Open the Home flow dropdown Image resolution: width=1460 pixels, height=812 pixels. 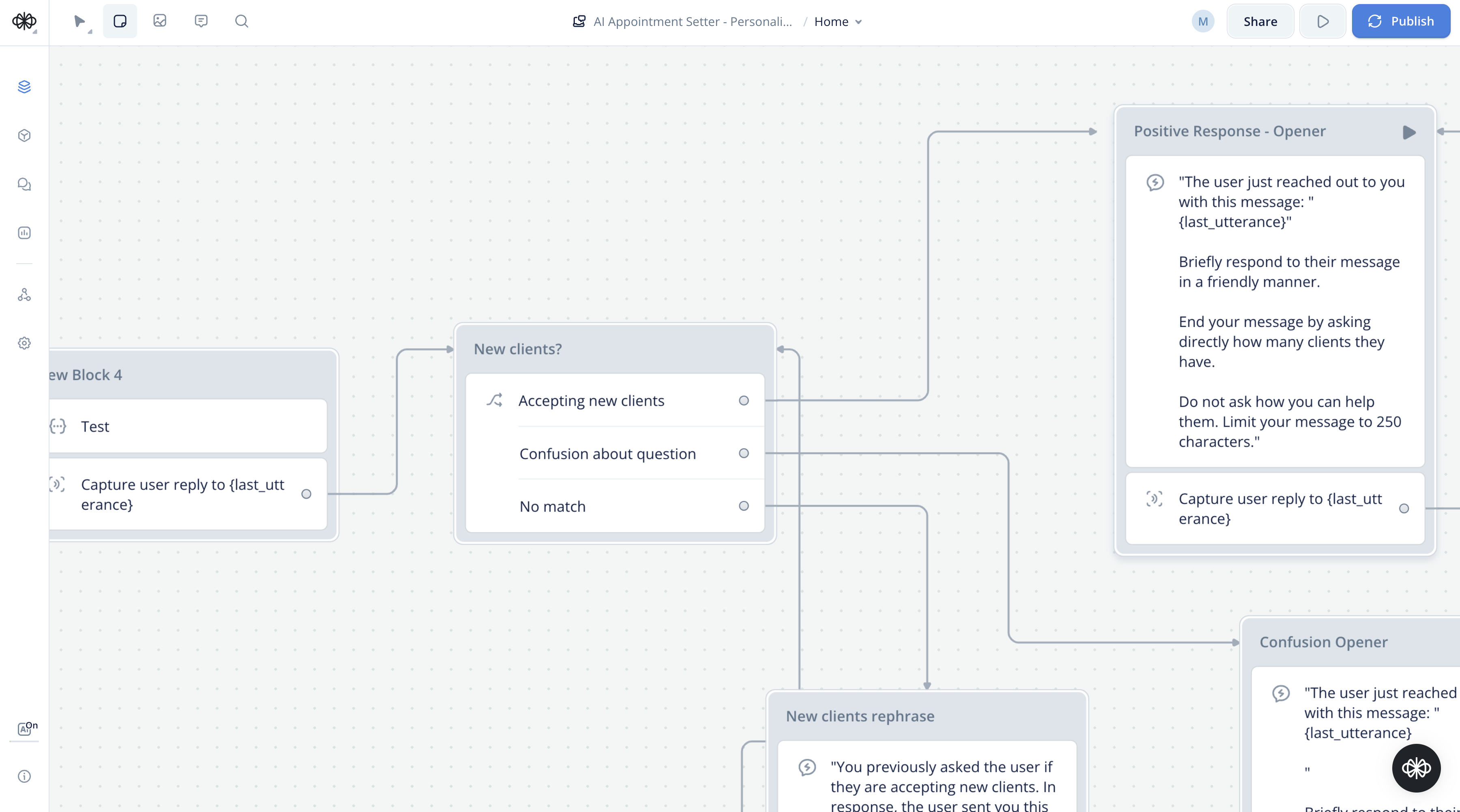coord(838,21)
